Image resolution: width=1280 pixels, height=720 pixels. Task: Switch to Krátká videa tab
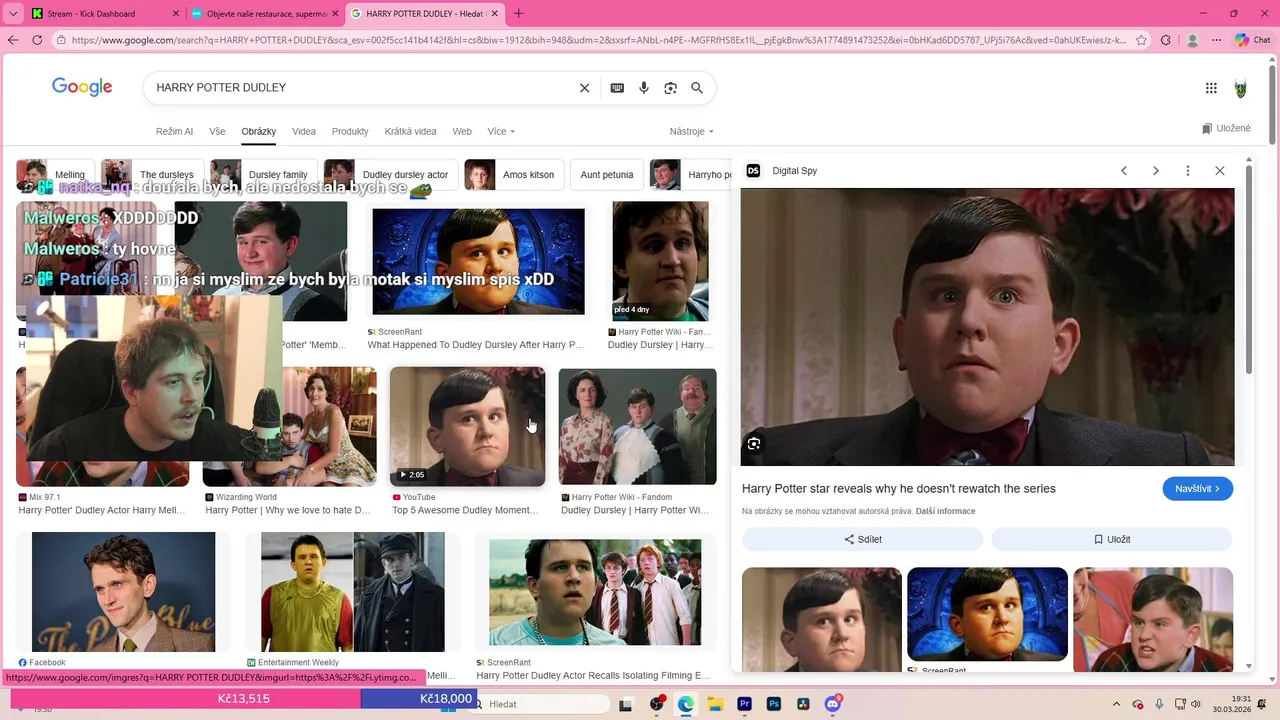[x=410, y=132]
